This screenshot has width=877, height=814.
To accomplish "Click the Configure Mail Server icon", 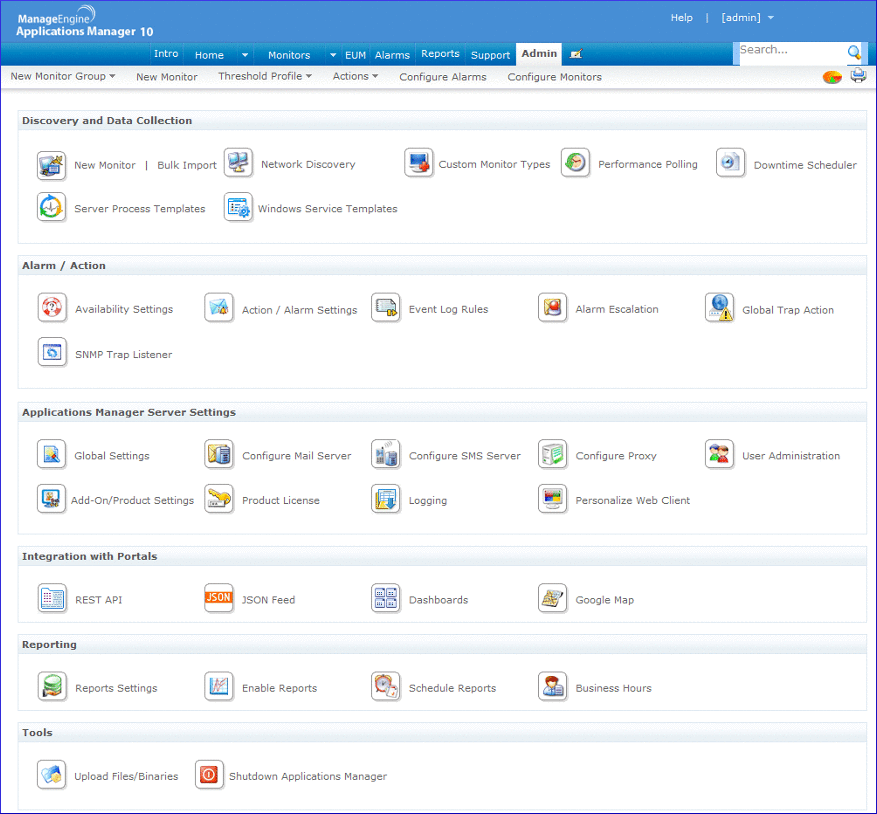I will point(219,454).
